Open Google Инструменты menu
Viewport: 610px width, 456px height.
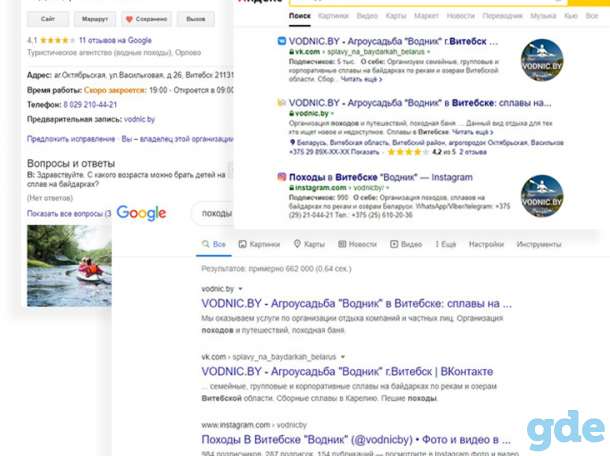(539, 244)
